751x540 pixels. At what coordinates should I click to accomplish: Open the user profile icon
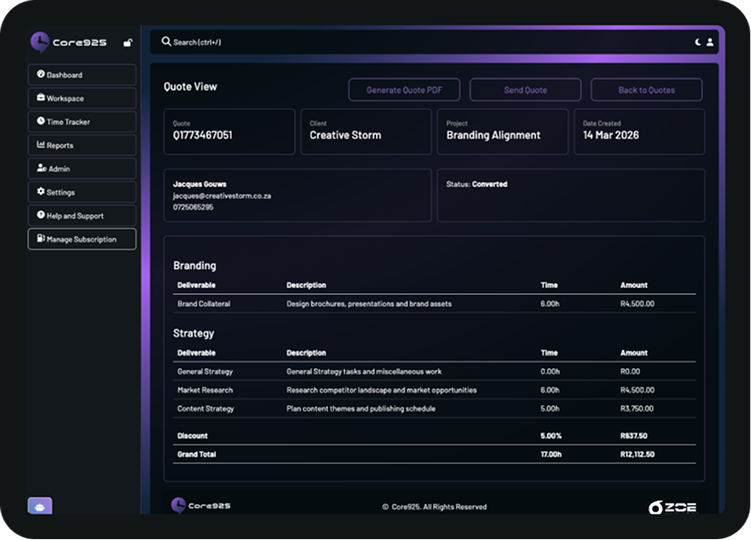tap(710, 42)
